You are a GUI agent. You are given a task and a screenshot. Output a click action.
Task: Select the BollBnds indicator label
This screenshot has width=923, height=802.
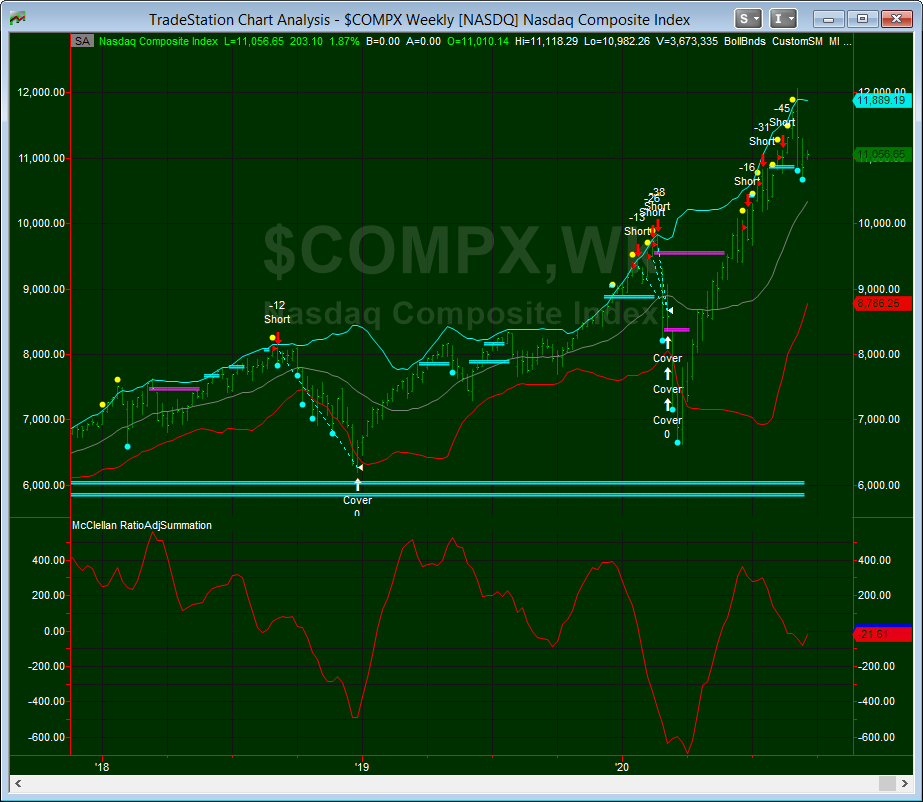click(745, 41)
